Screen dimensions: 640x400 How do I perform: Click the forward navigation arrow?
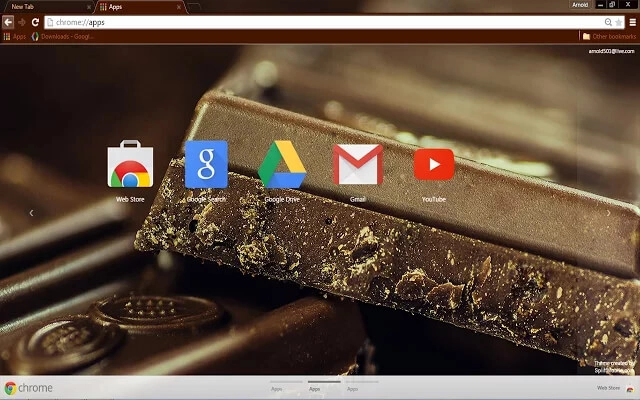(x=22, y=22)
